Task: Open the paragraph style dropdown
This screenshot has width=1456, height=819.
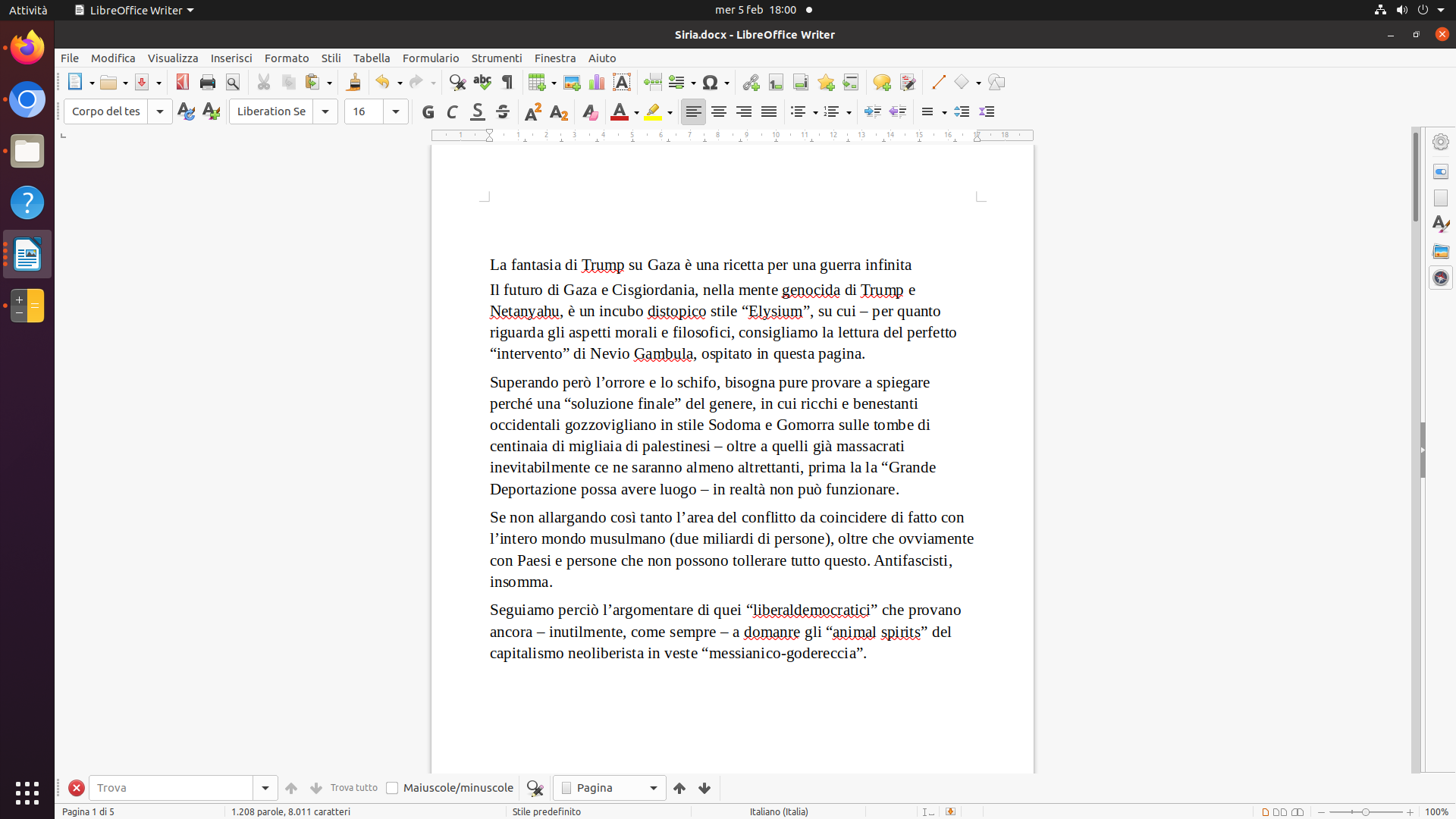Action: click(160, 111)
